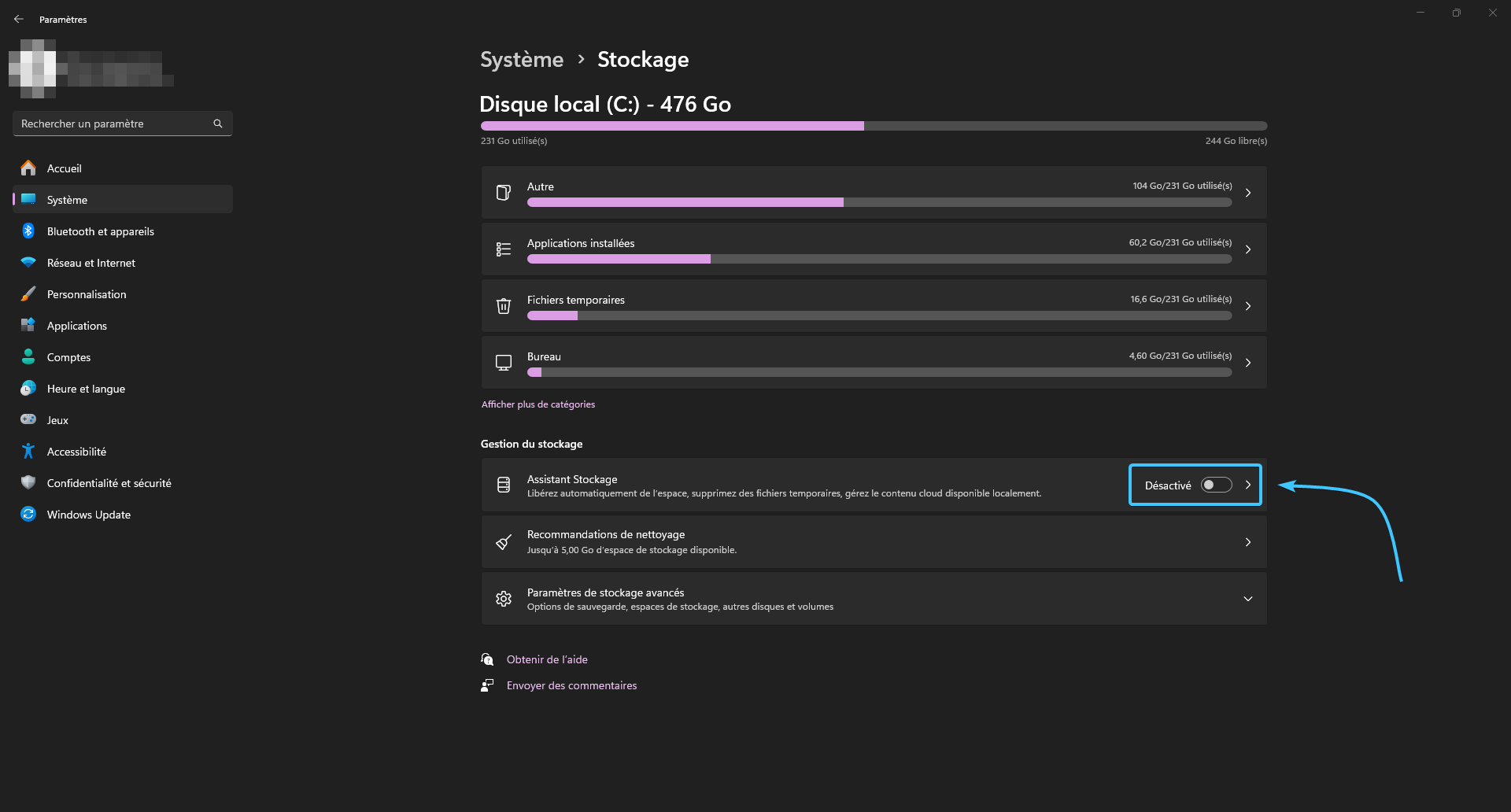Click the Comptes person icon

click(28, 356)
